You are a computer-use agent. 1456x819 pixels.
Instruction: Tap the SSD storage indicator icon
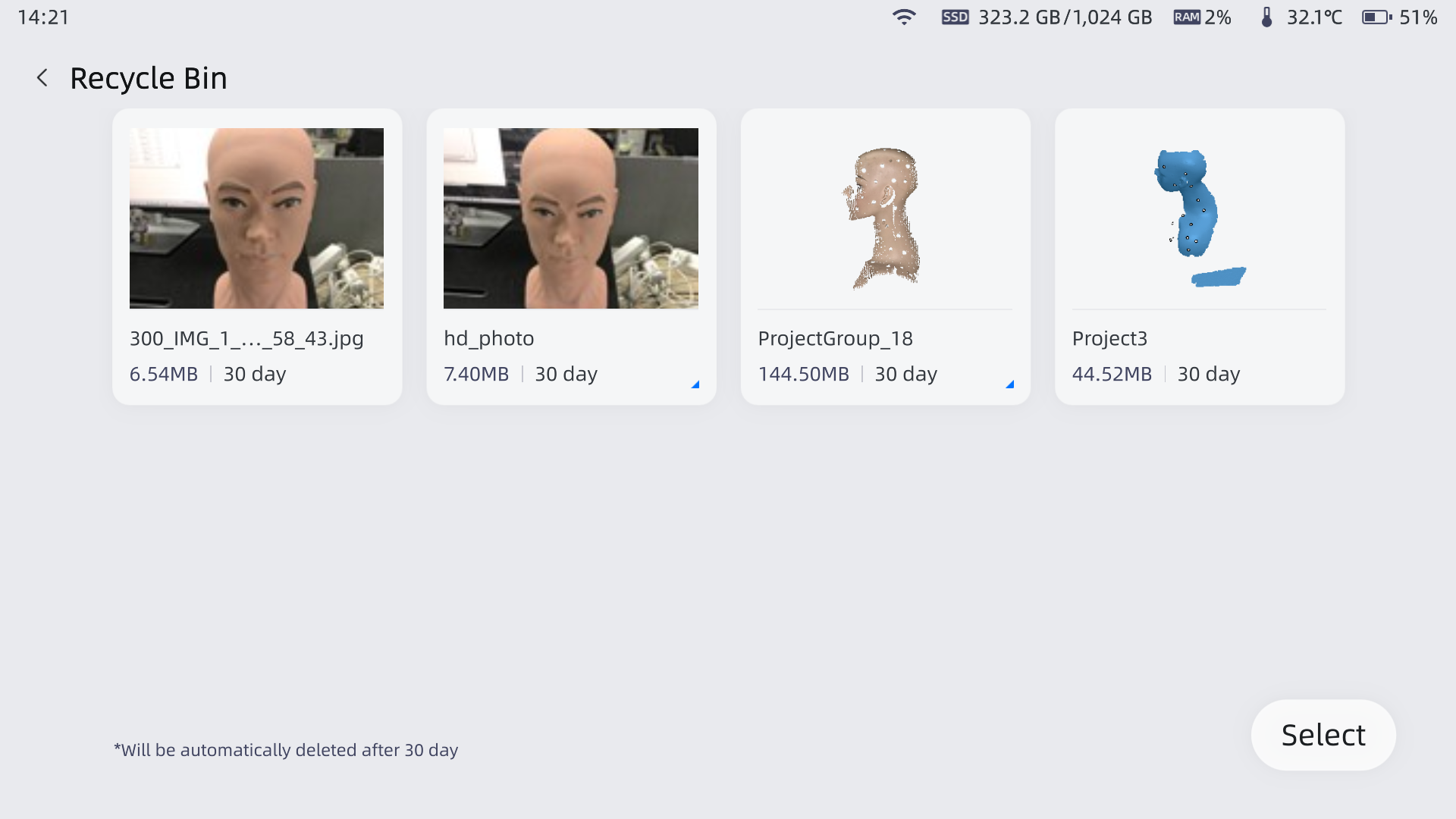click(955, 17)
